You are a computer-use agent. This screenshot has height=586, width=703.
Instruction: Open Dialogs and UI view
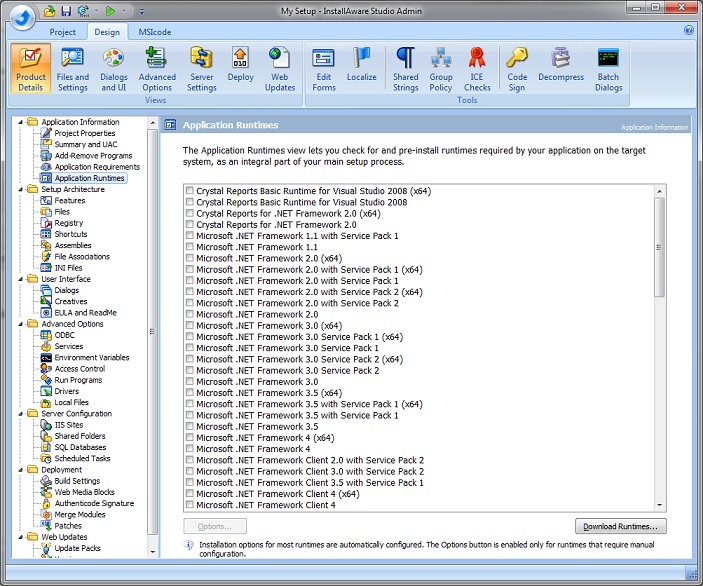coord(113,69)
